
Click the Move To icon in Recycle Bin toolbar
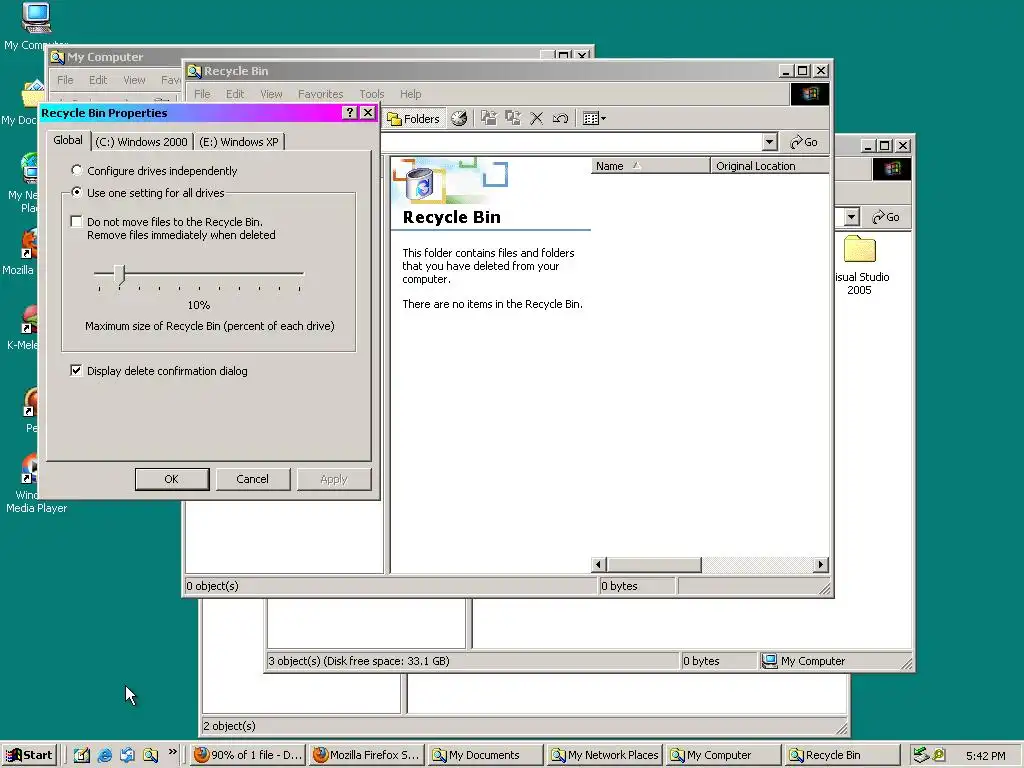pos(488,118)
